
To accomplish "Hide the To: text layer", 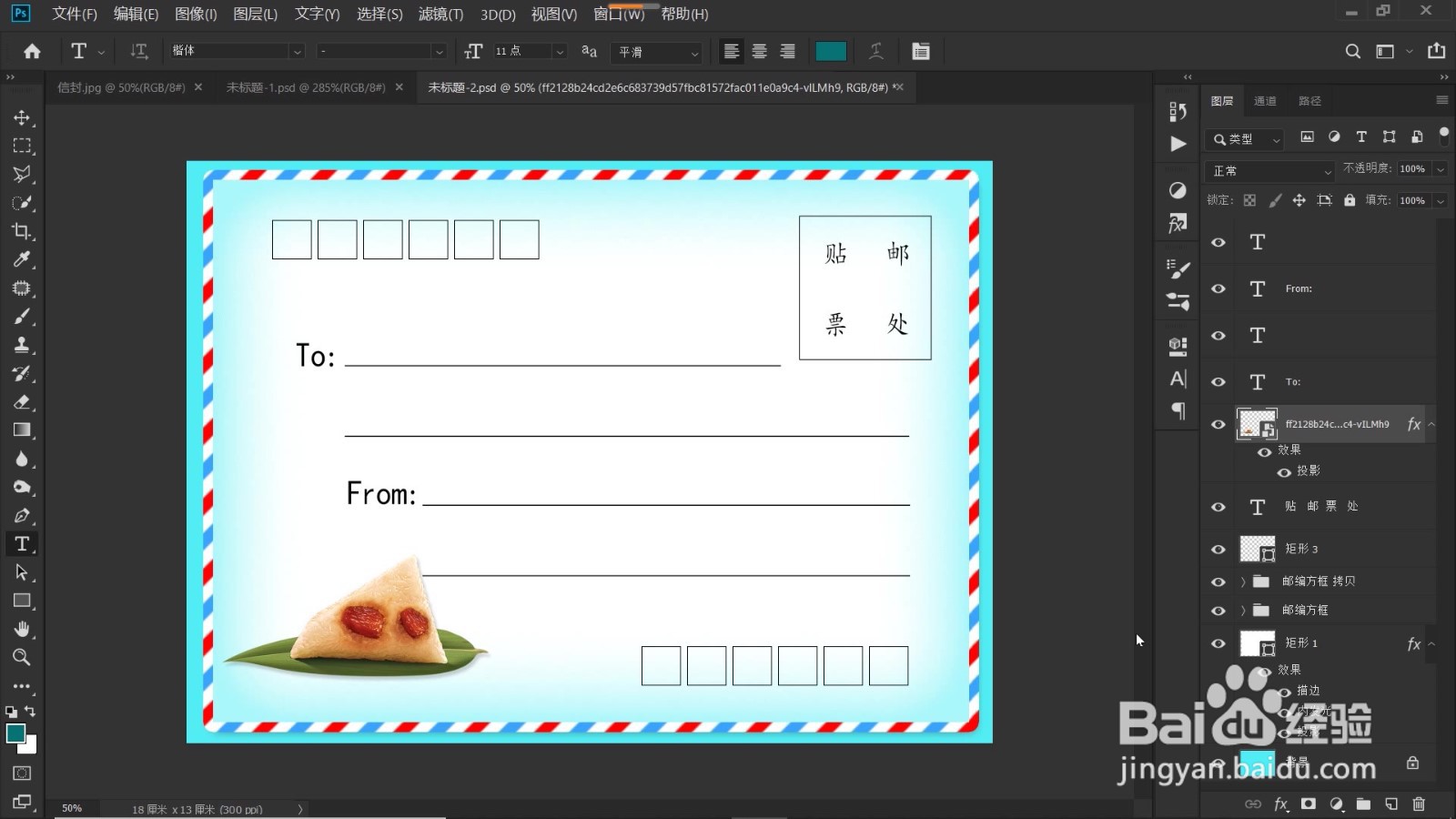I will pos(1218,382).
